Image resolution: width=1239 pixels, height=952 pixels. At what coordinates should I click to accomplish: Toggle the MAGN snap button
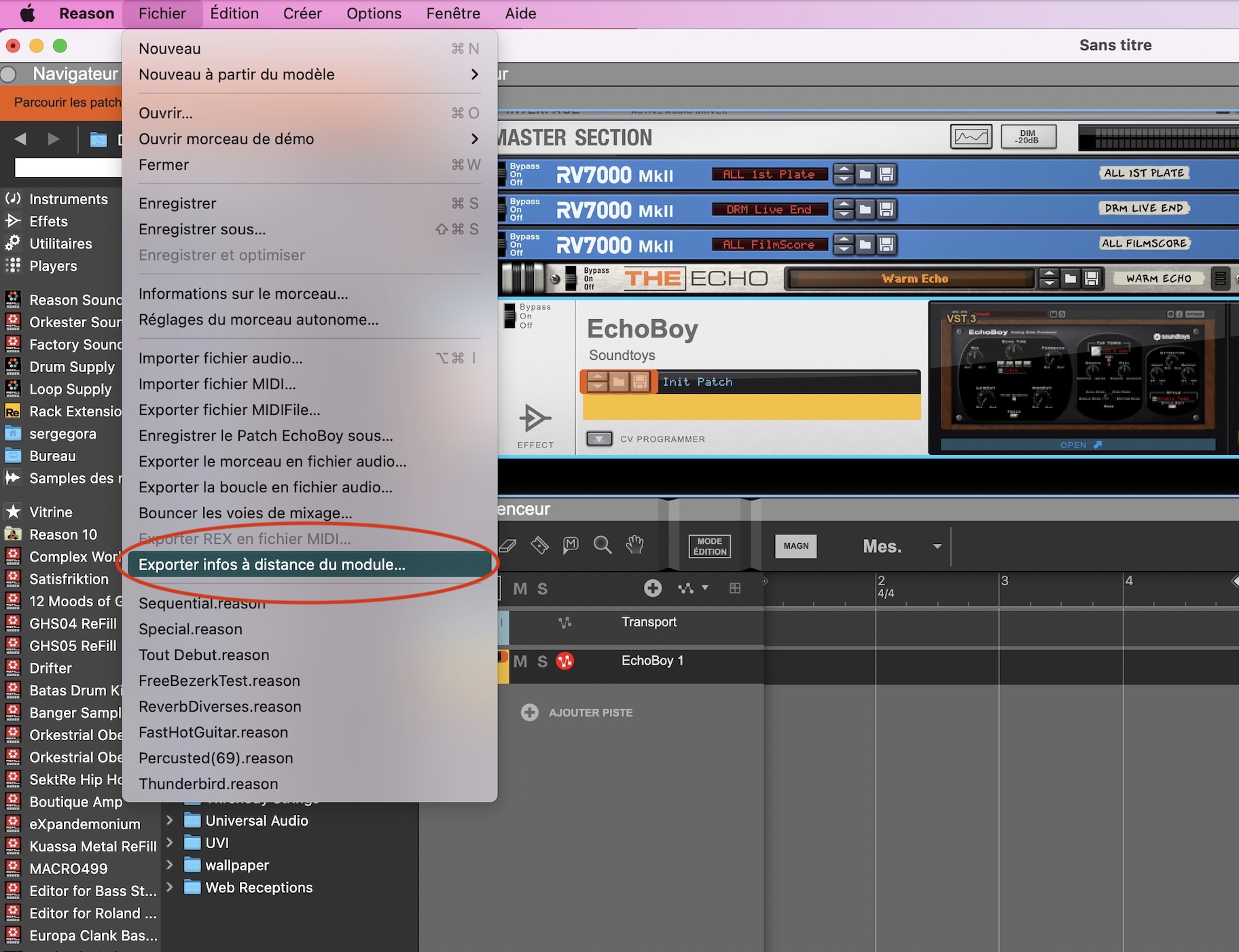[x=796, y=546]
